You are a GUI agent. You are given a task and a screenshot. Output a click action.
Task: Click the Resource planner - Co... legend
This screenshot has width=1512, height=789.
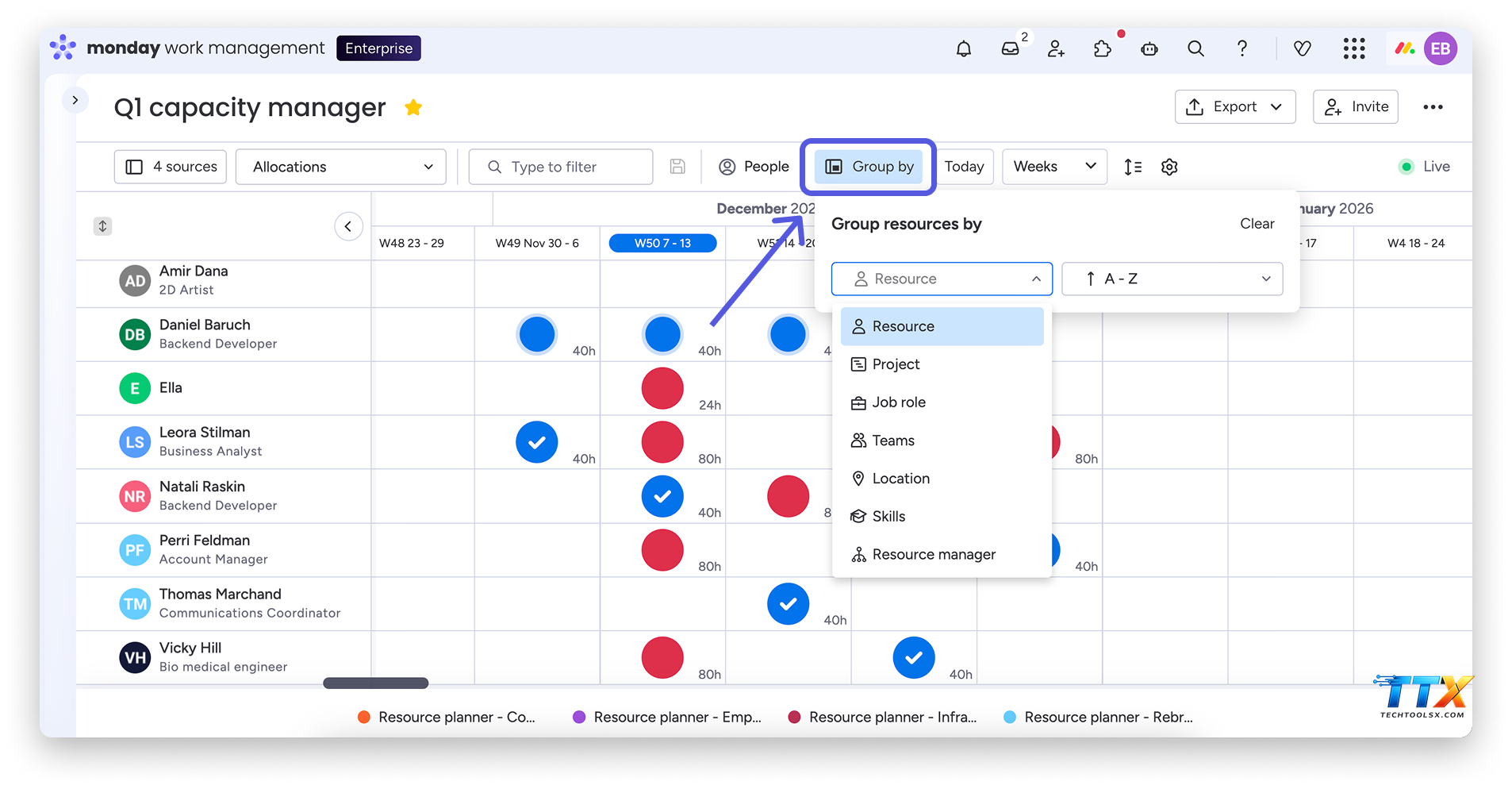point(447,717)
